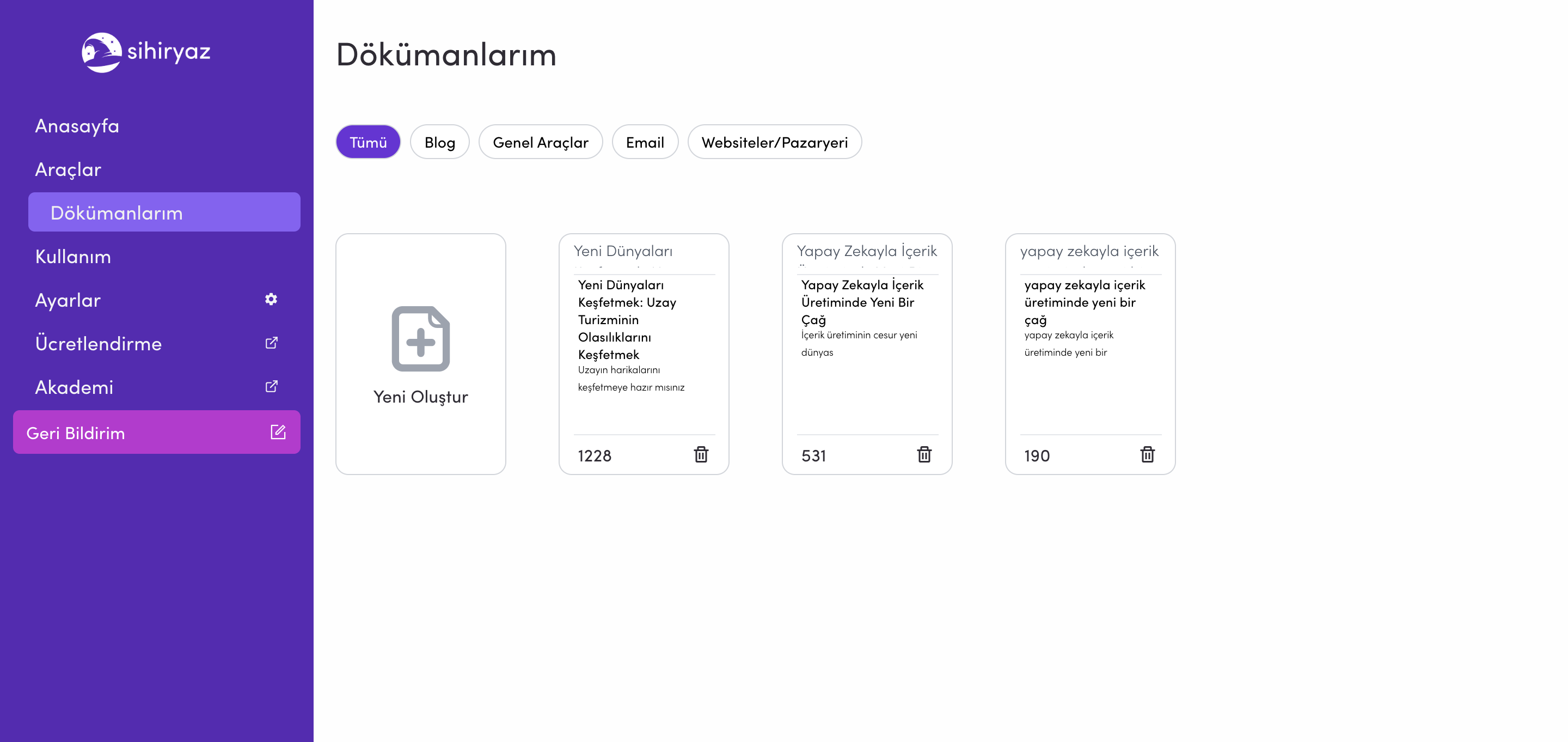
Task: Click the word count 190
Action: coord(1037,455)
